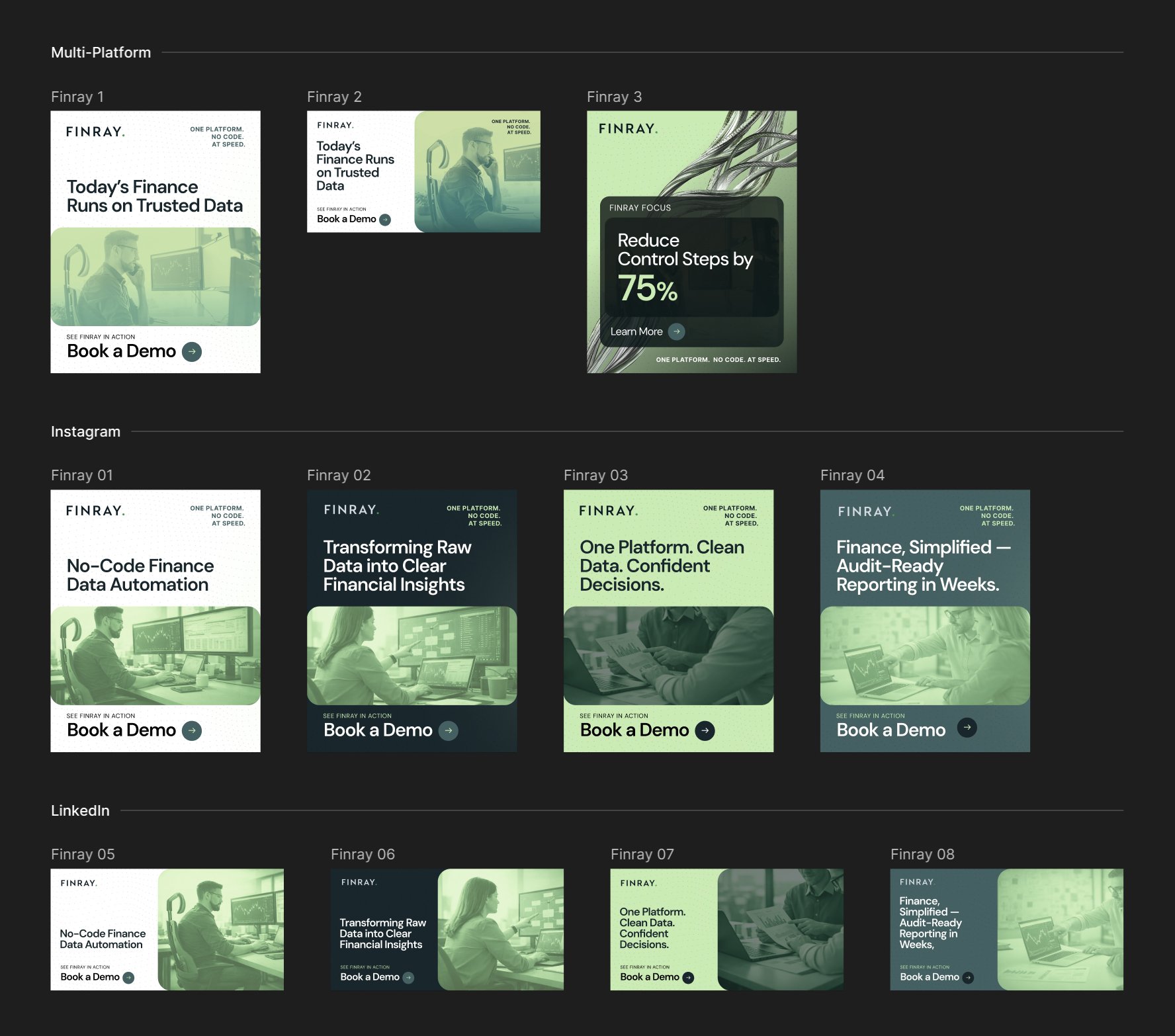The image size is (1175, 1036).
Task: Click the FINRAY logo on the dark Finray 02 ad
Action: 350,510
